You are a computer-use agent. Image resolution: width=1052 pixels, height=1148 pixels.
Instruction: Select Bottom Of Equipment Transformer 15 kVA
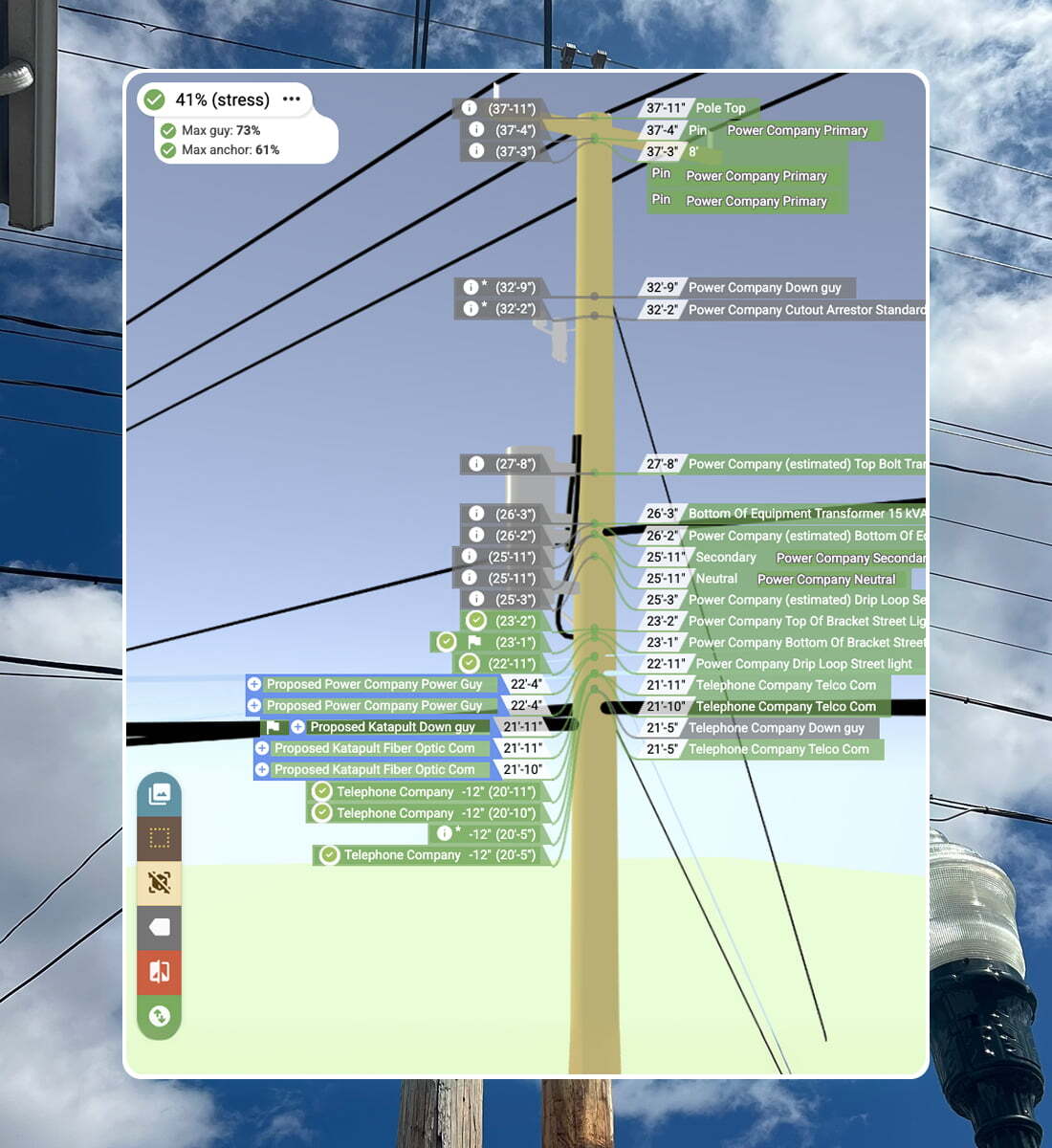coord(807,514)
